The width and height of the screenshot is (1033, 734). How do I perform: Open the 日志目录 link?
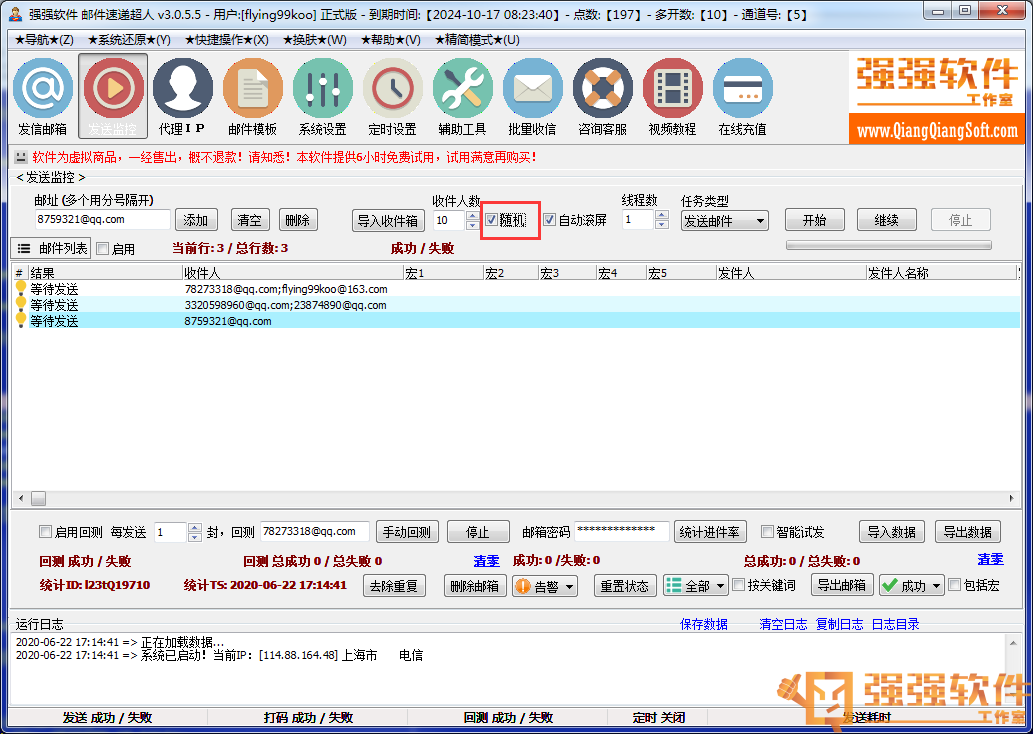click(895, 624)
